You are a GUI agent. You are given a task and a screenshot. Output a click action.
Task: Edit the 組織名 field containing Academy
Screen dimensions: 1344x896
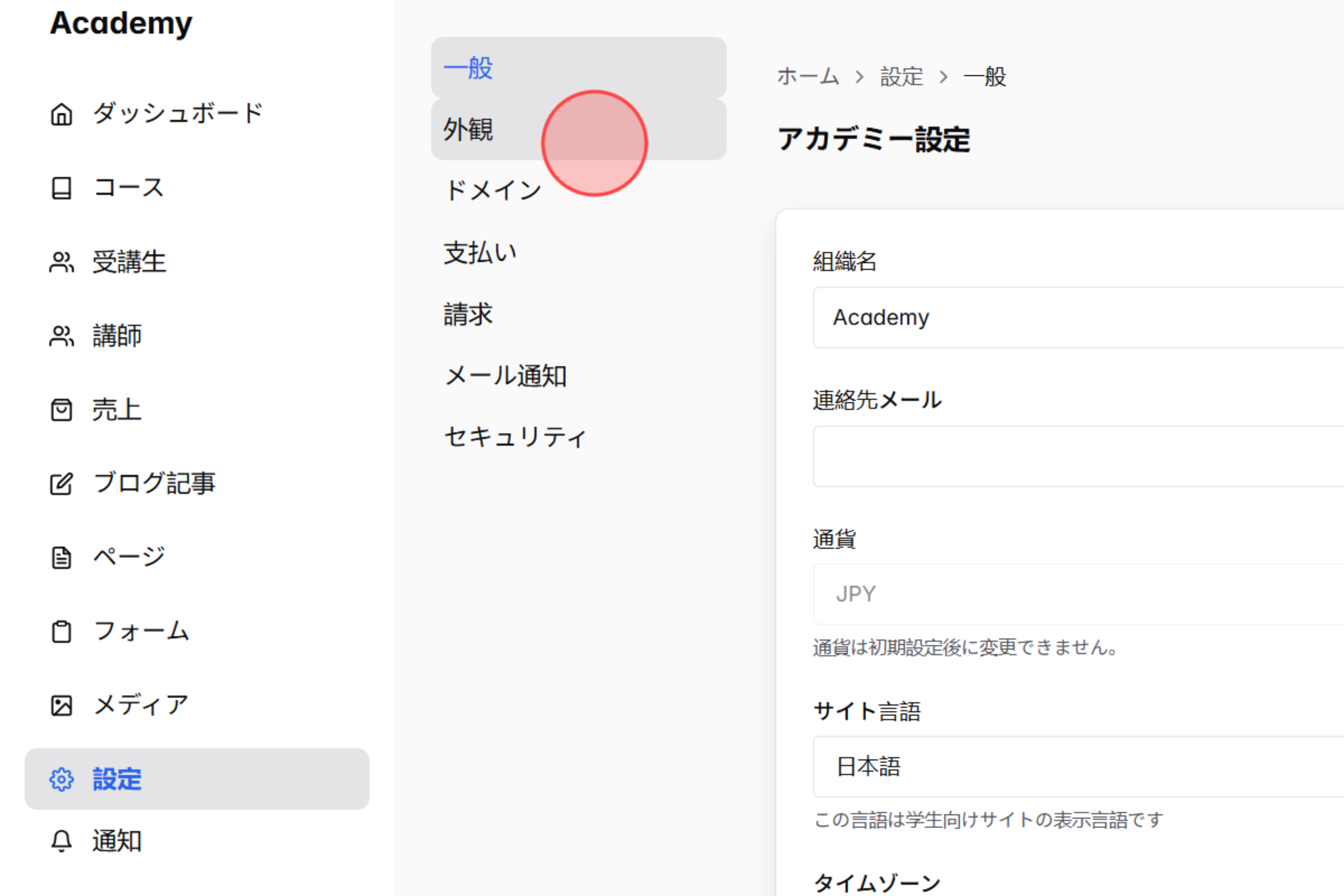tap(1074, 317)
